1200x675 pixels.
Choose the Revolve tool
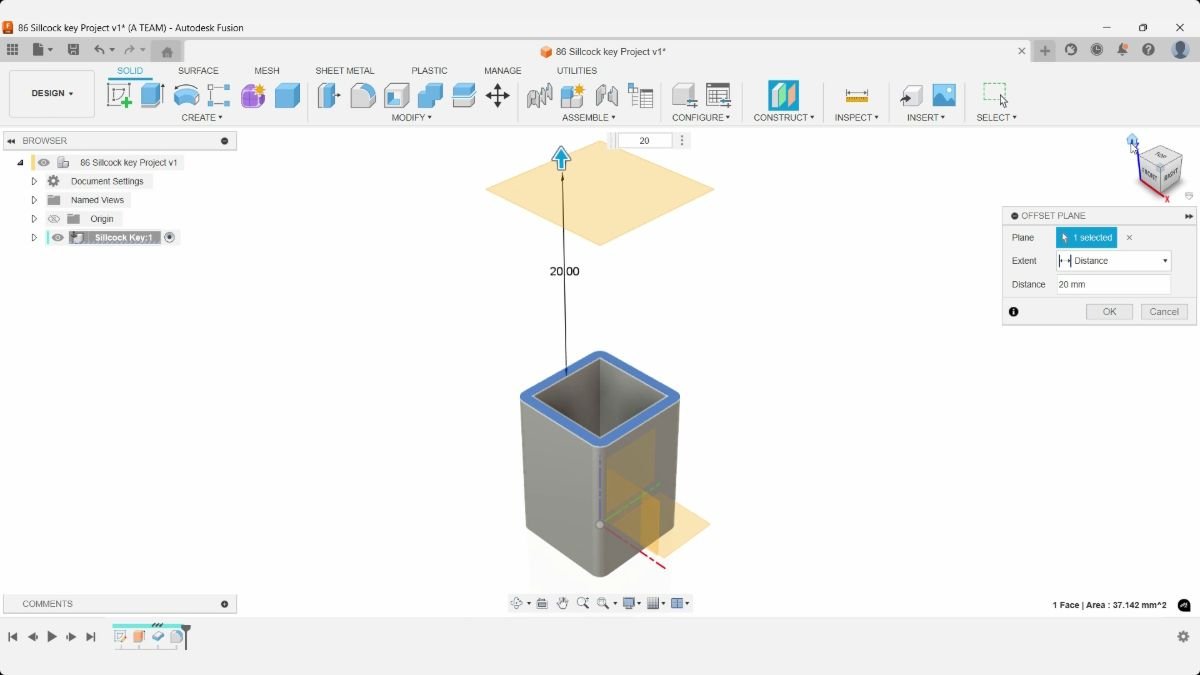coord(186,95)
